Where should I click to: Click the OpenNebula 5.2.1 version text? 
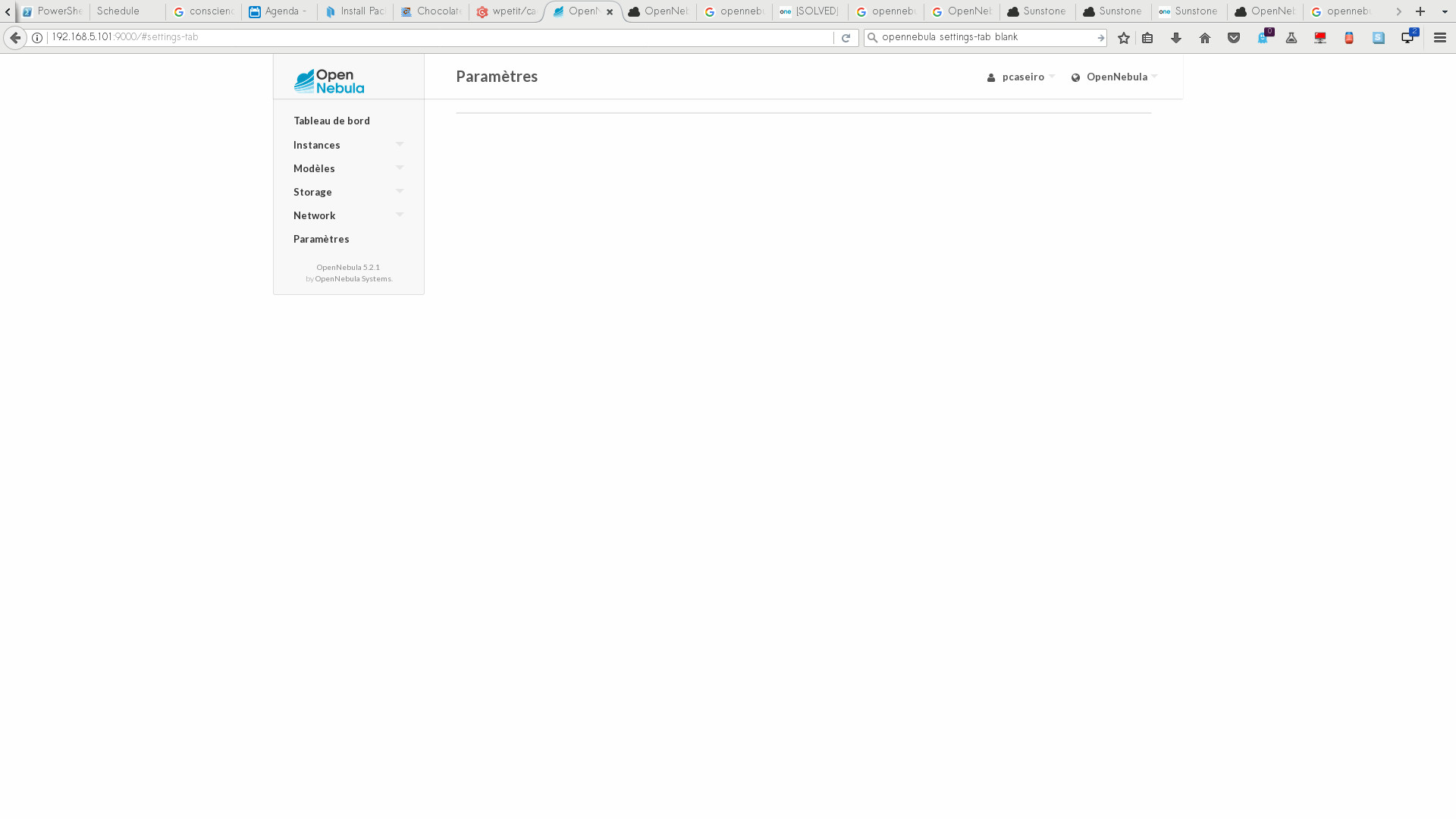[348, 267]
